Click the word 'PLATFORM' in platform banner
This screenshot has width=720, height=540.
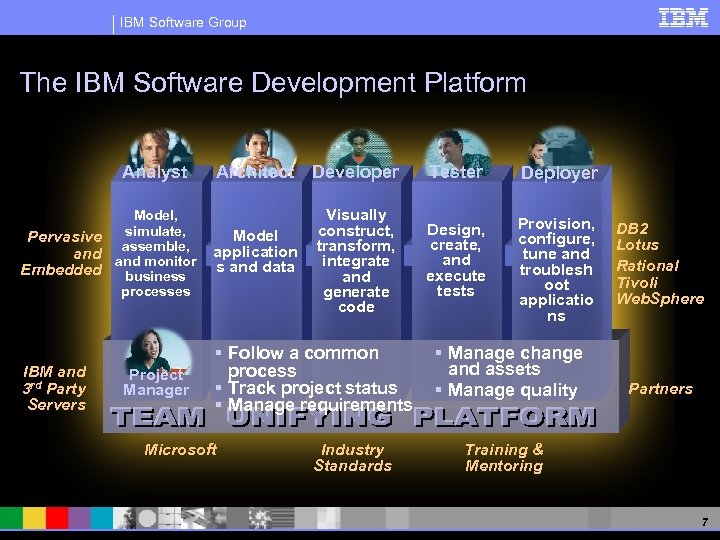505,417
